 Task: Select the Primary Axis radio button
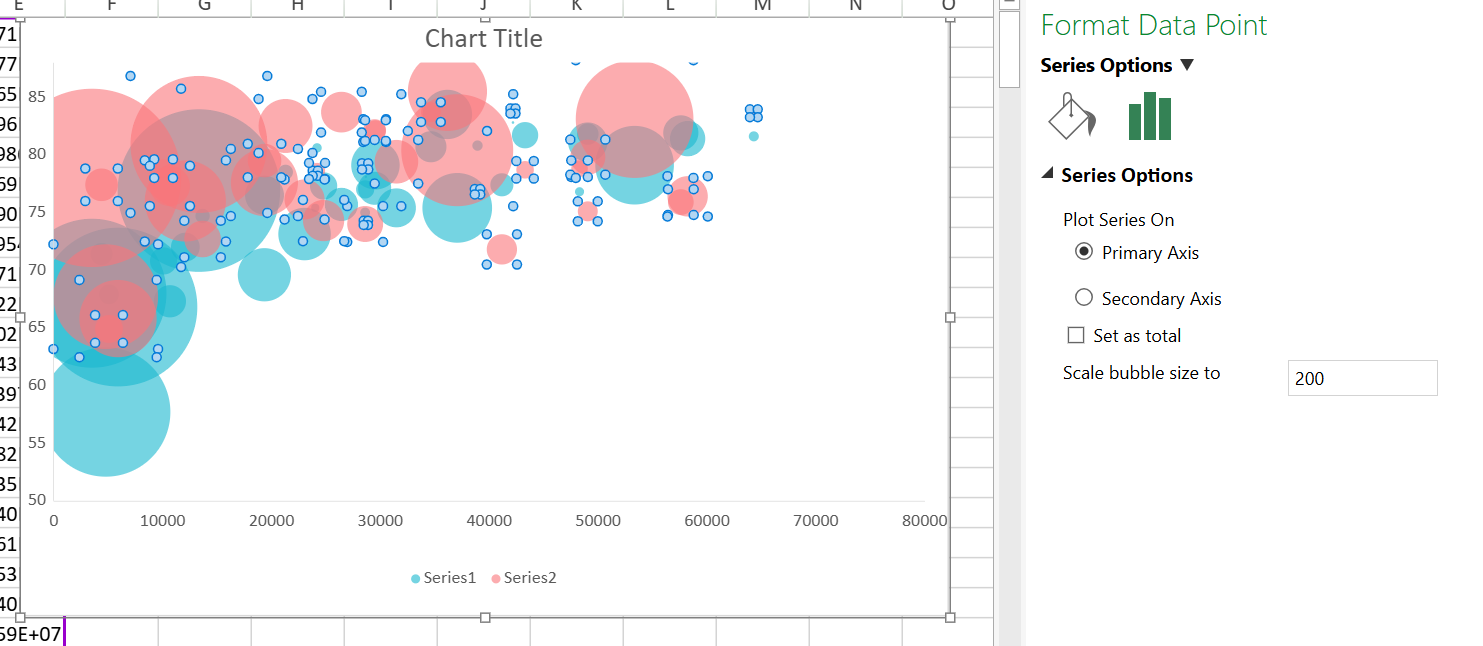pos(1083,252)
